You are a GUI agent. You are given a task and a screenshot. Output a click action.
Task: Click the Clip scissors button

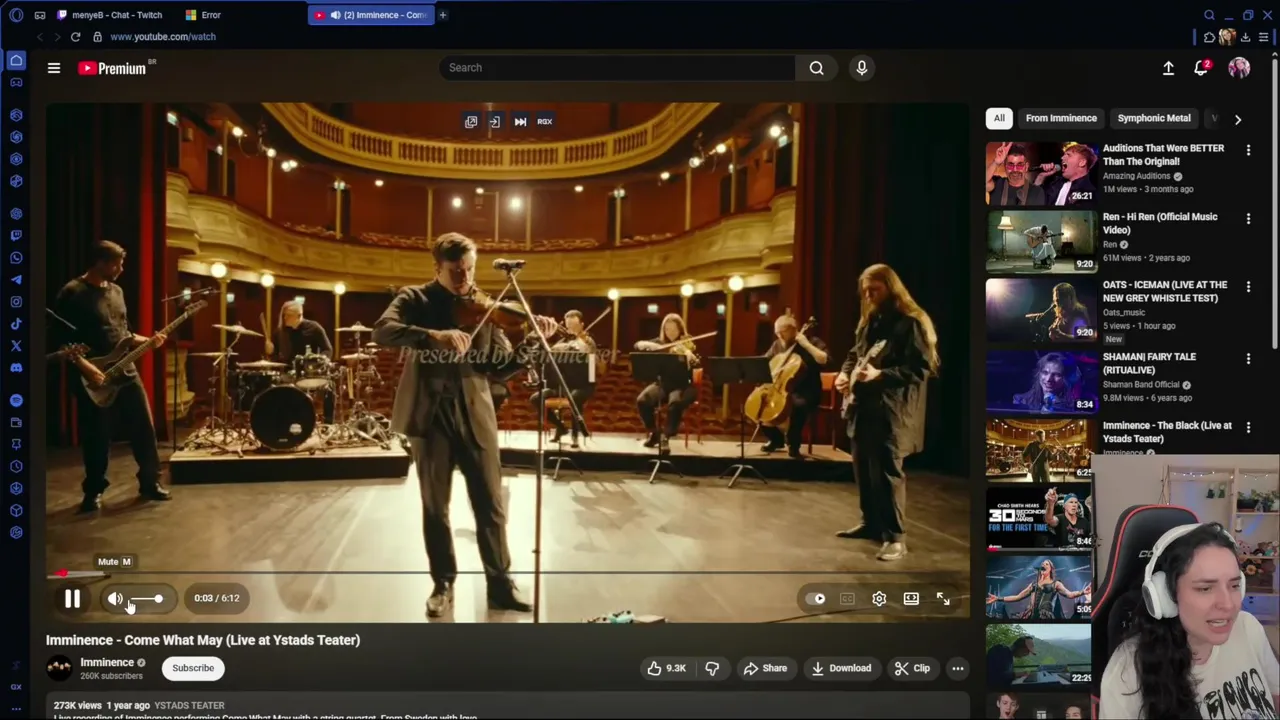[x=912, y=668]
